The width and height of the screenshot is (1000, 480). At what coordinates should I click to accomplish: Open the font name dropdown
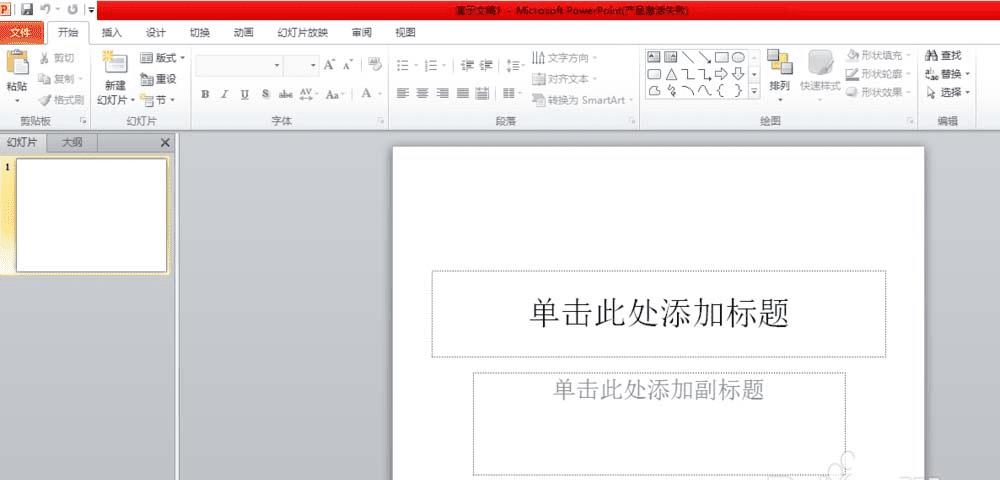[277, 65]
